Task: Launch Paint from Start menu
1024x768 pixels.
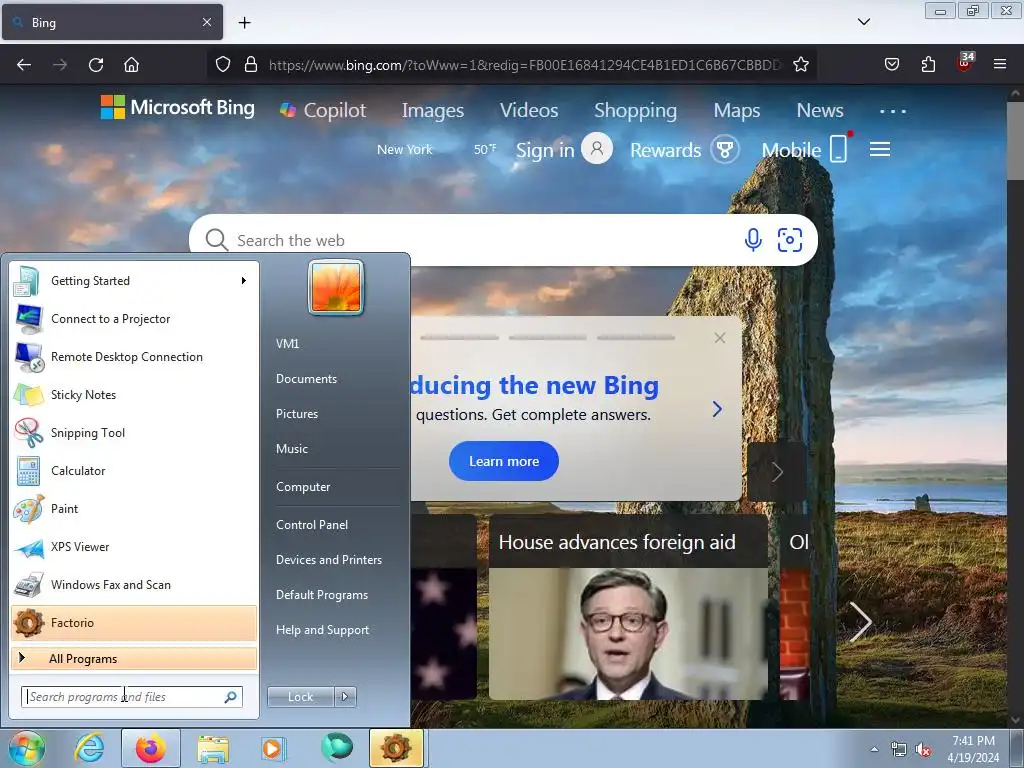Action: (134, 509)
